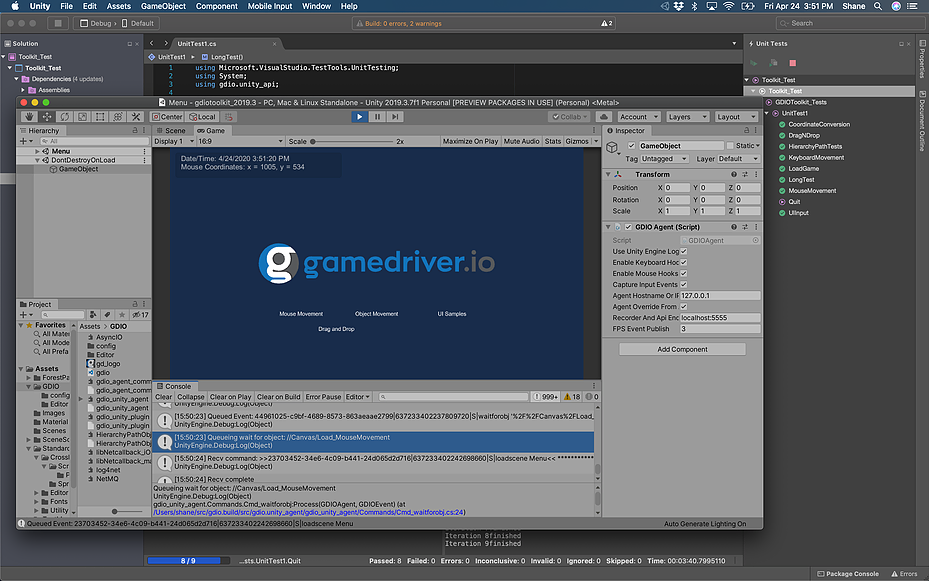This screenshot has width=929, height=581.
Task: Click the Pause button in Unity
Action: 377,117
